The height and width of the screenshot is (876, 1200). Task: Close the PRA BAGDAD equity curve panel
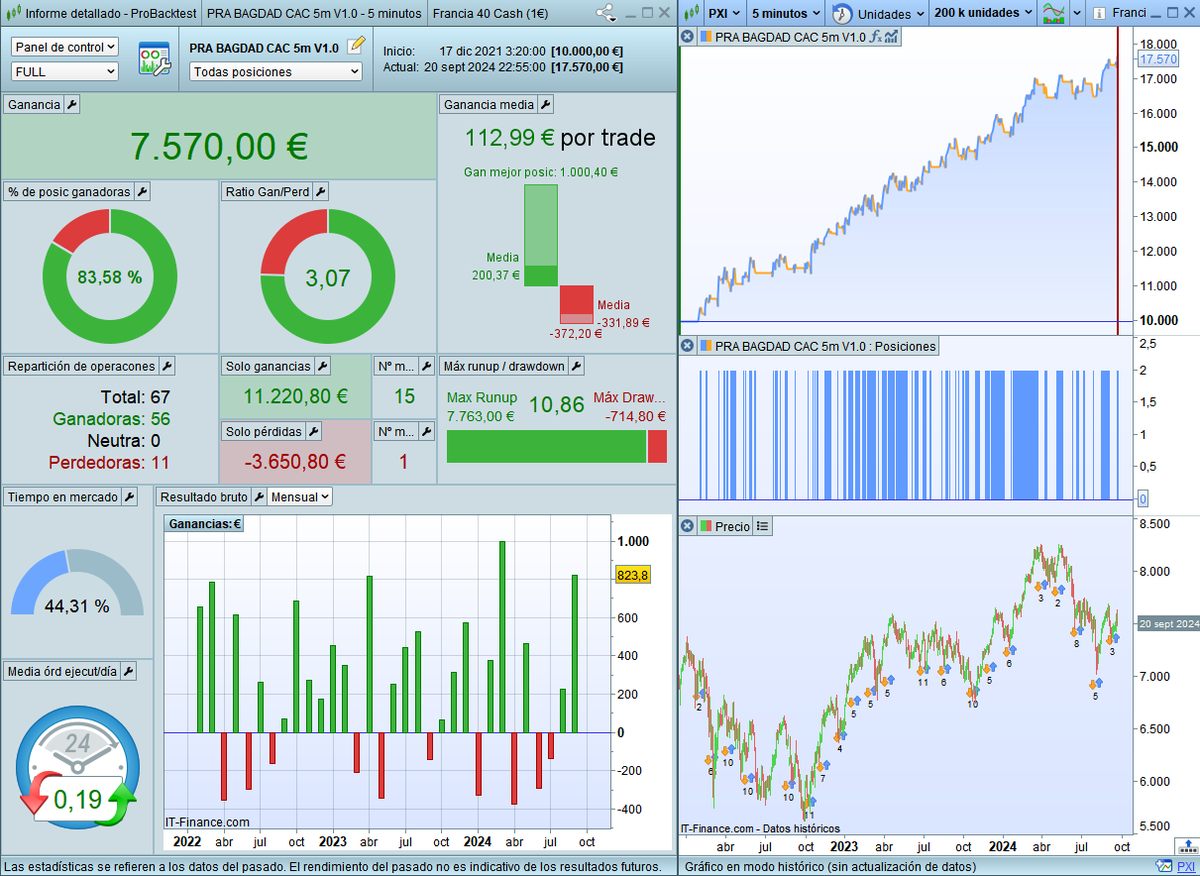[687, 37]
